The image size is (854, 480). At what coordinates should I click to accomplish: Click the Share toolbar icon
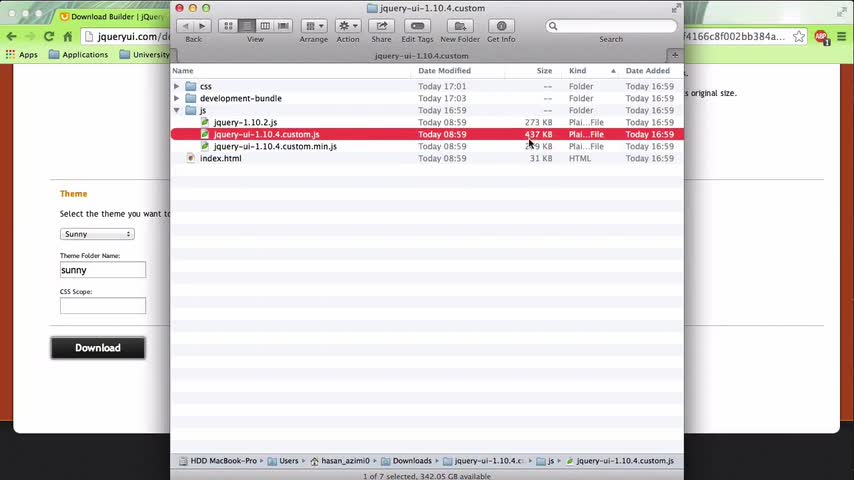[381, 26]
